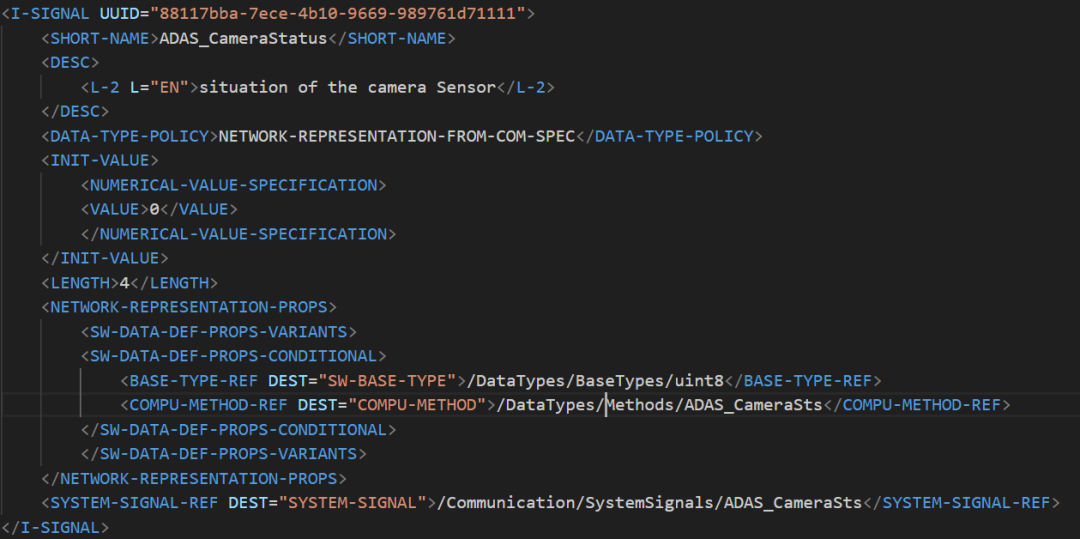Screen dimensions: 1080x539
Task: Place cursor on the VALUE element's 0
Action: pos(155,209)
